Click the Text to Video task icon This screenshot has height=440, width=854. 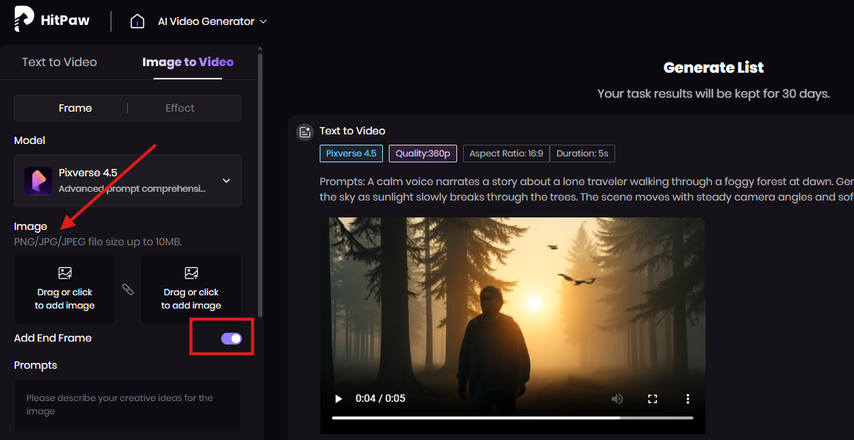(304, 131)
